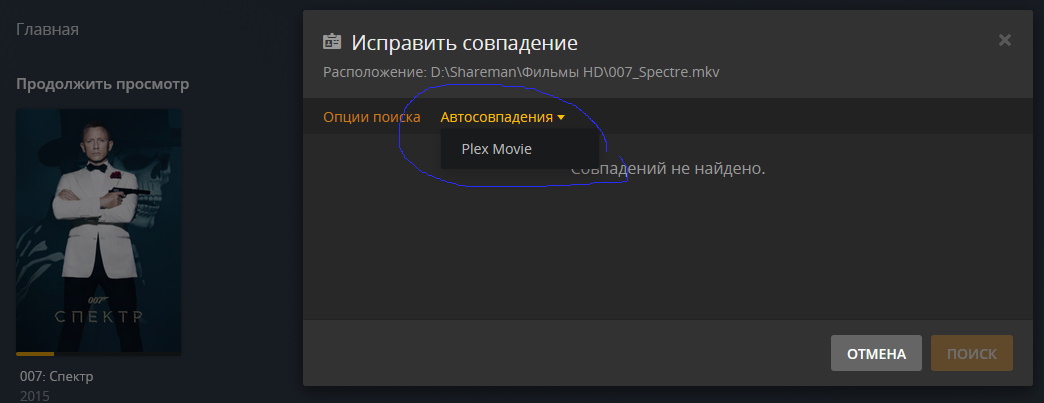
Task: Open the 007: Спектр title link
Action: (57, 376)
